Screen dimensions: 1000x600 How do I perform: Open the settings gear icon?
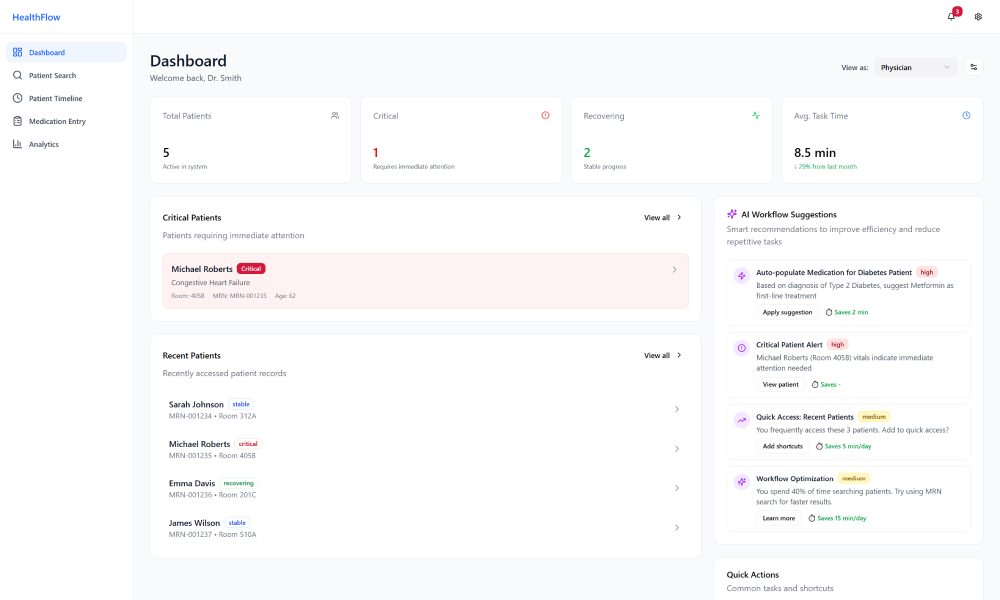(x=978, y=17)
